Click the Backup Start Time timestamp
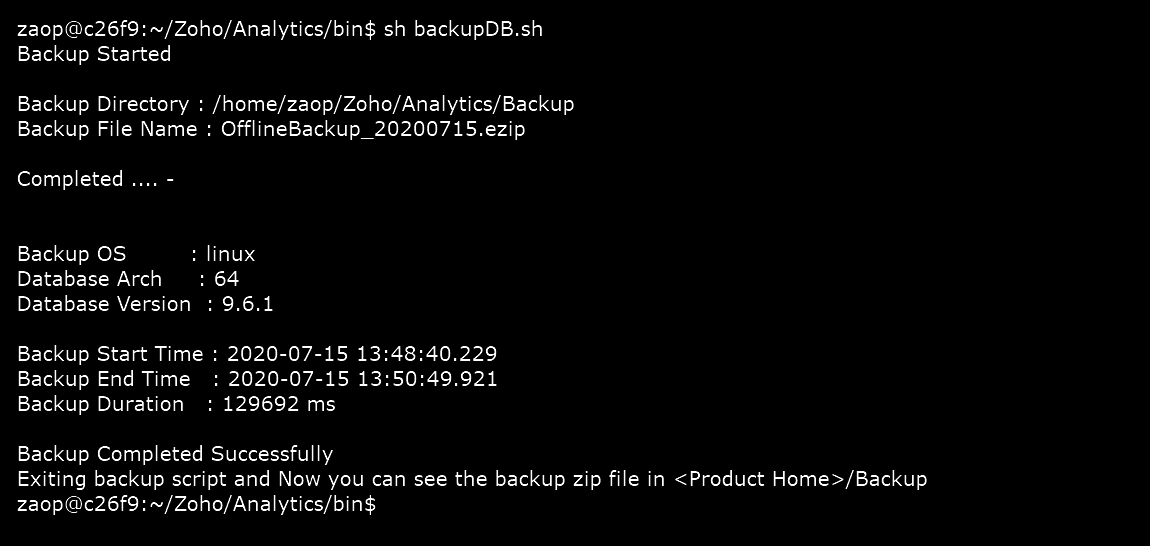Screen dimensions: 1150x546 click(x=362, y=354)
